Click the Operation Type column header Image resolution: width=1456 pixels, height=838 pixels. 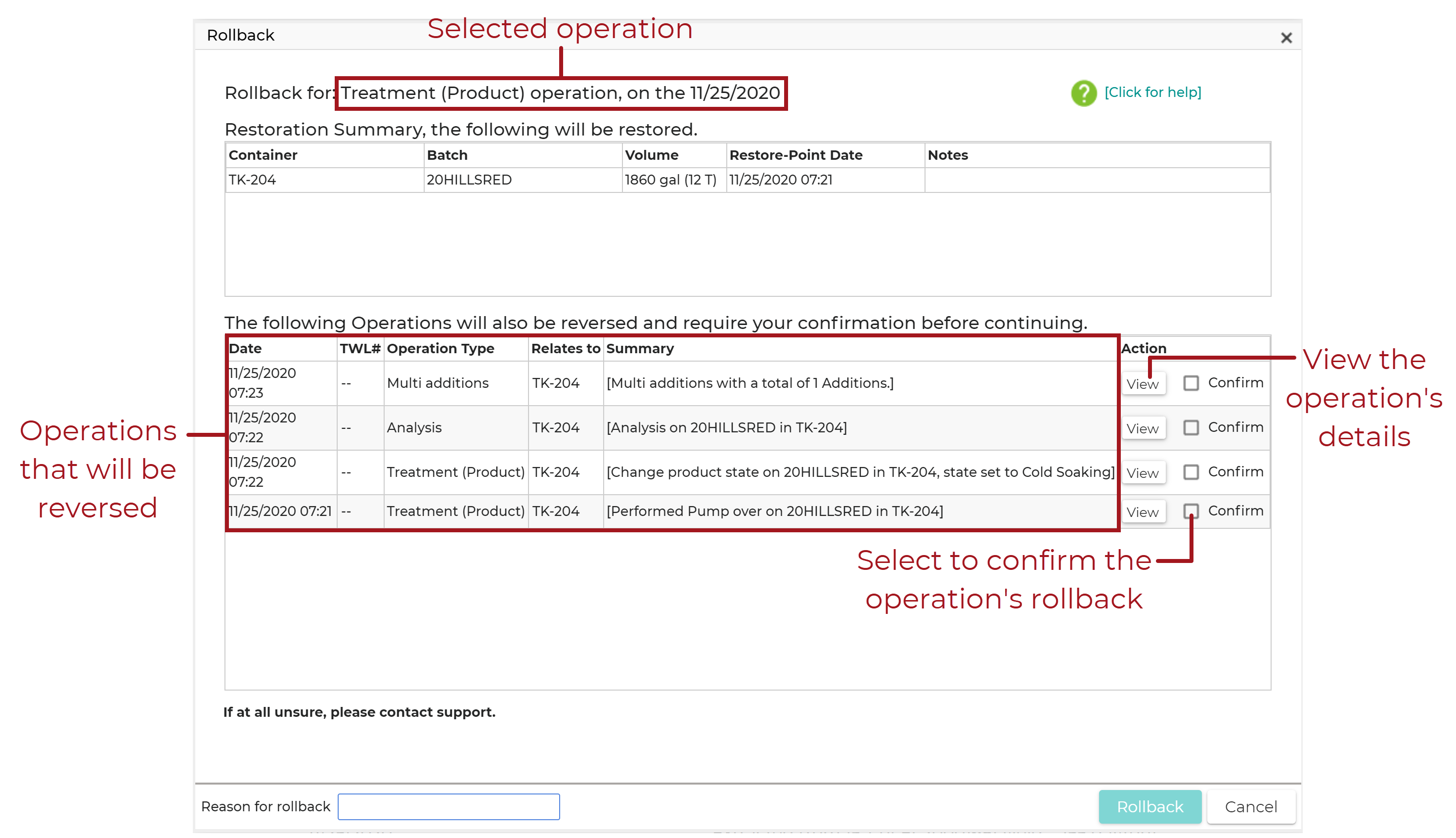pos(455,349)
